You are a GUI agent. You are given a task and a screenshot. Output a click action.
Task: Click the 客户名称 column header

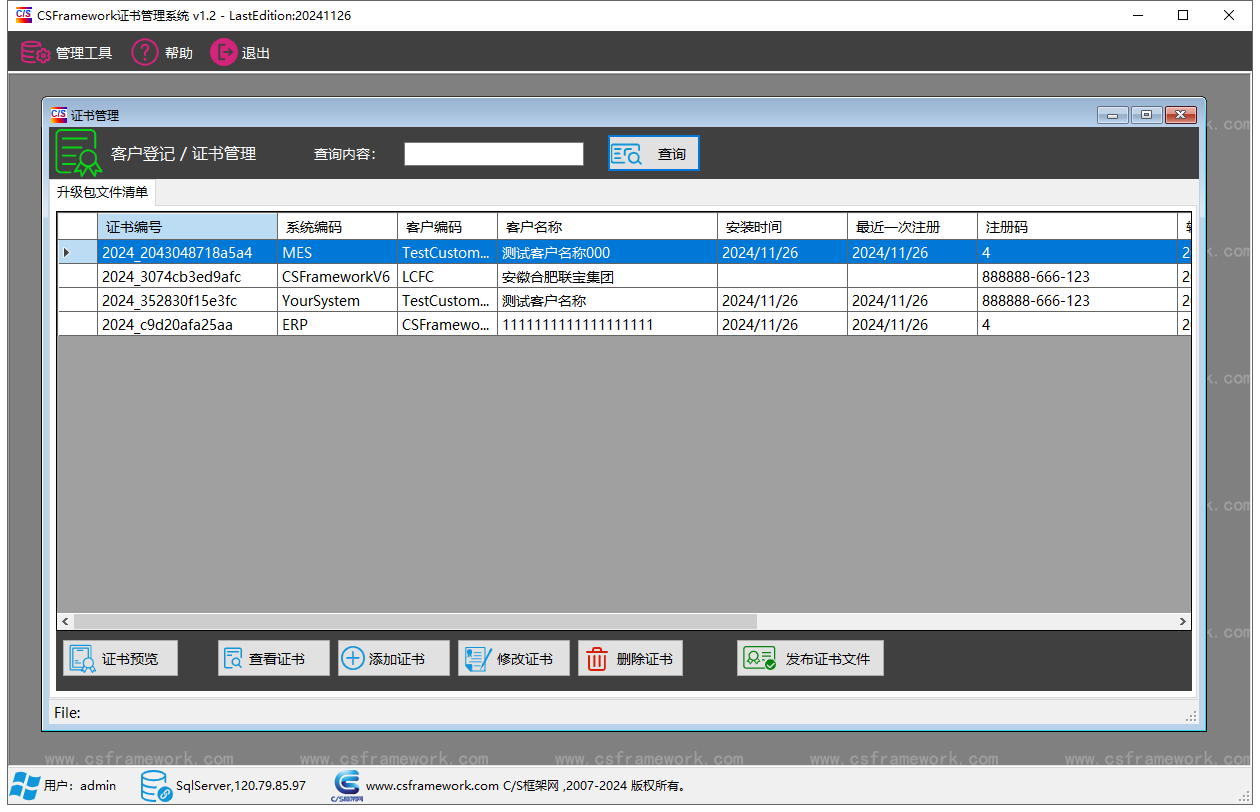(x=607, y=227)
